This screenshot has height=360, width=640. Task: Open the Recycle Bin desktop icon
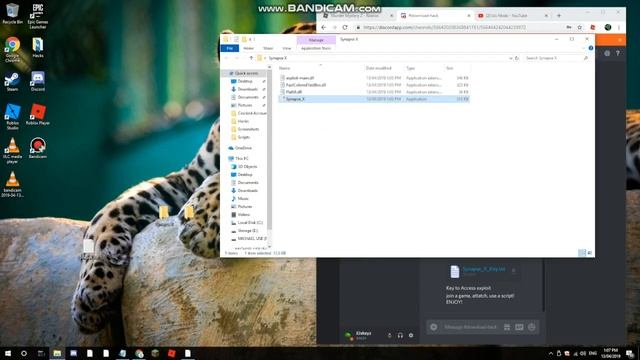click(12, 14)
